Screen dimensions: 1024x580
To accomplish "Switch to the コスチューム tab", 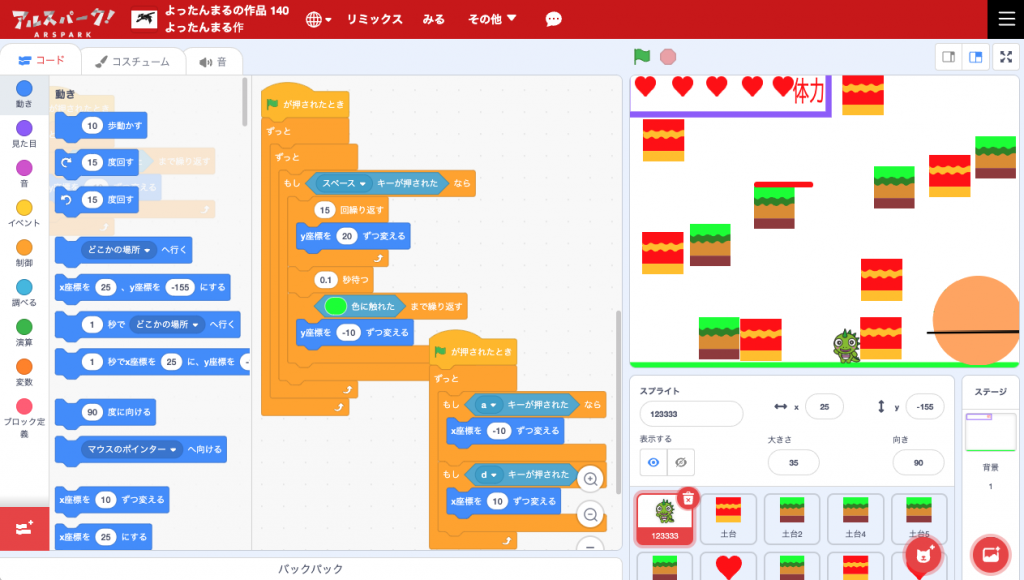I will tap(133, 62).
